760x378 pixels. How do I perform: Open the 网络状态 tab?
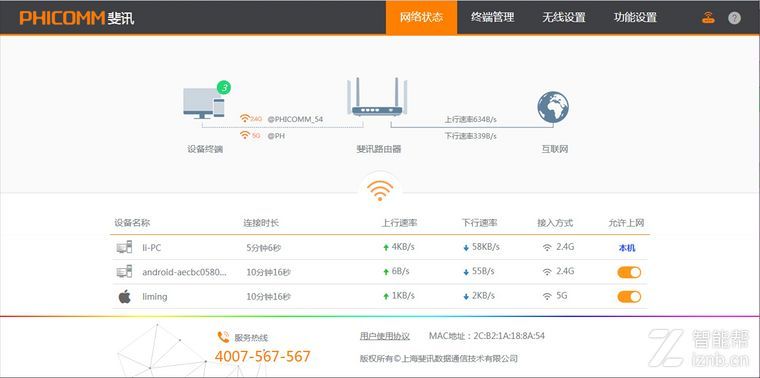(421, 17)
